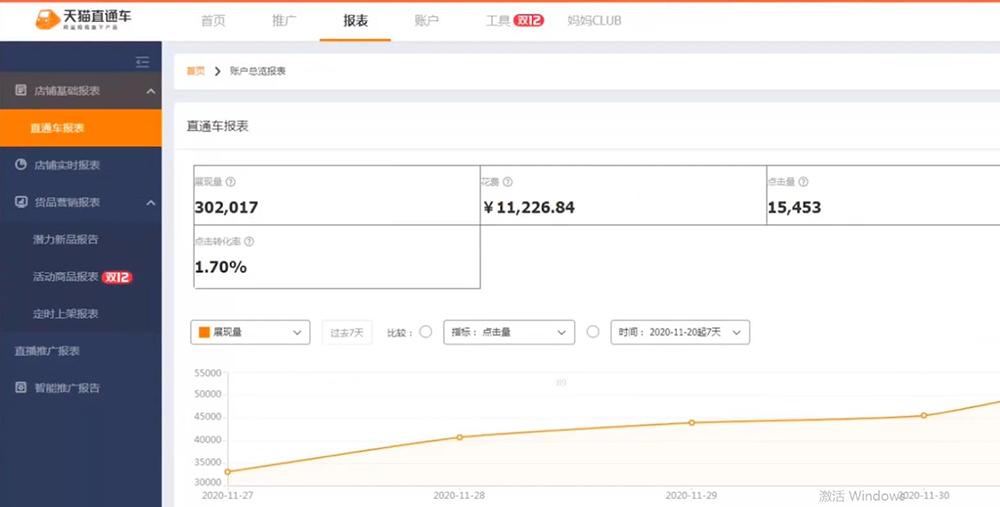1000x507 pixels.
Task: Collapse the sidebar with the fold icon
Action: [142, 62]
